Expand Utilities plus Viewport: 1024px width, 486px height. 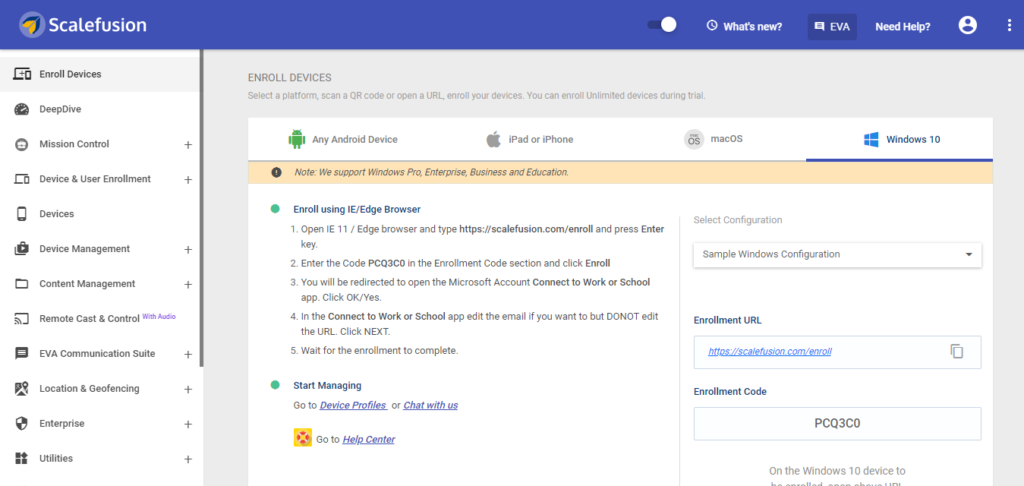tap(188, 459)
